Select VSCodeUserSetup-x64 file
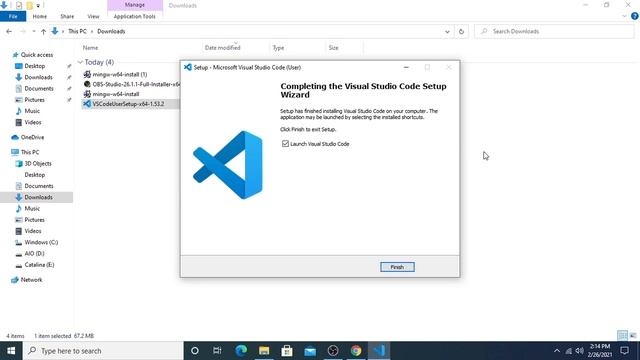 124,104
